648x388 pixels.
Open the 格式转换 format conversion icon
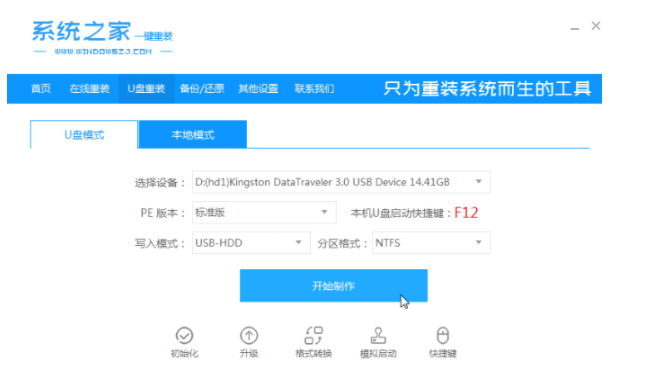pos(314,336)
